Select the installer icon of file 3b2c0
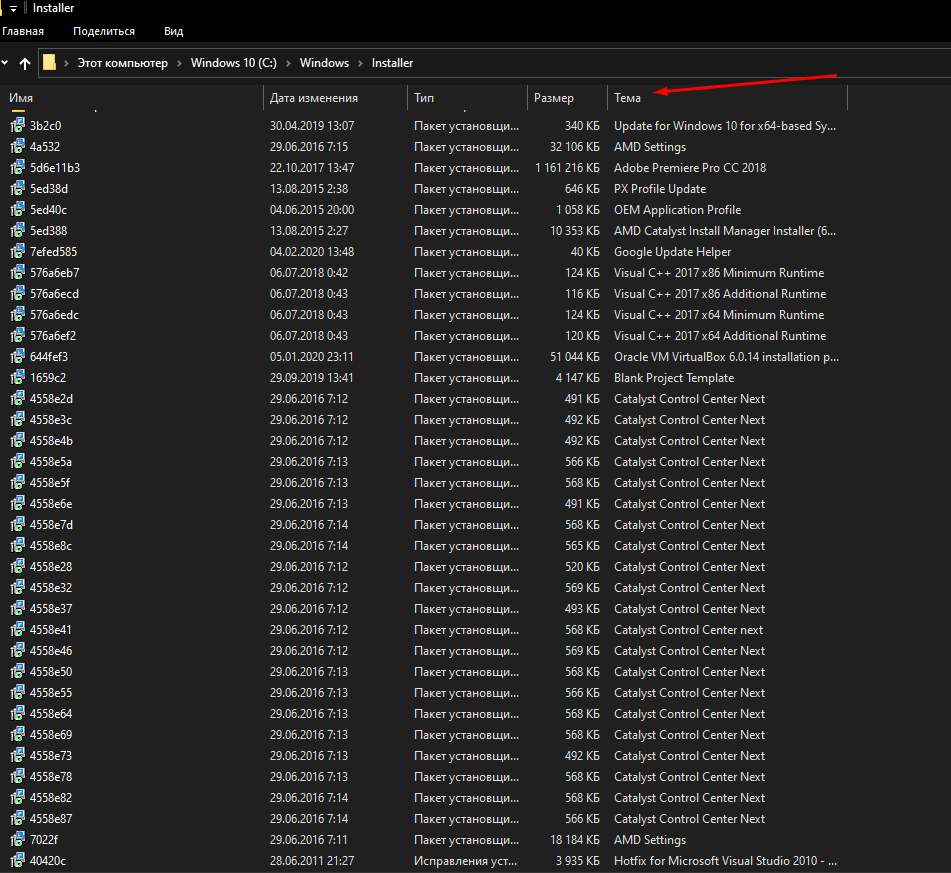The image size is (951, 873). tap(18, 125)
